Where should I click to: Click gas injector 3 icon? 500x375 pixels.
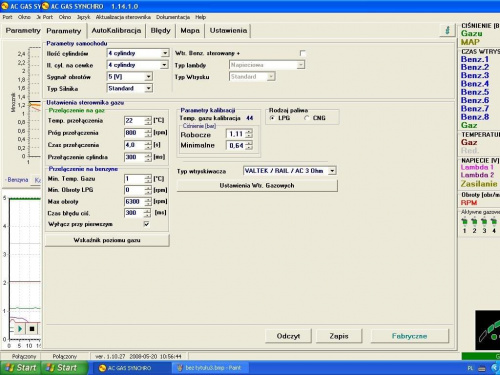484,221
